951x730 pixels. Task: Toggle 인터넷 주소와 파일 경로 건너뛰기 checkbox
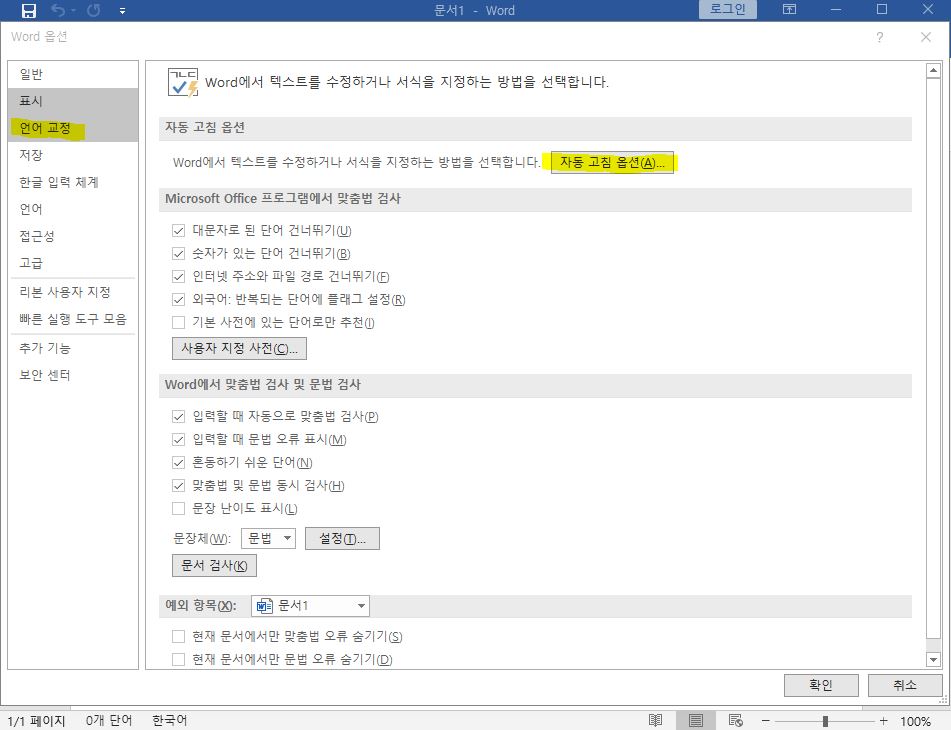178,276
